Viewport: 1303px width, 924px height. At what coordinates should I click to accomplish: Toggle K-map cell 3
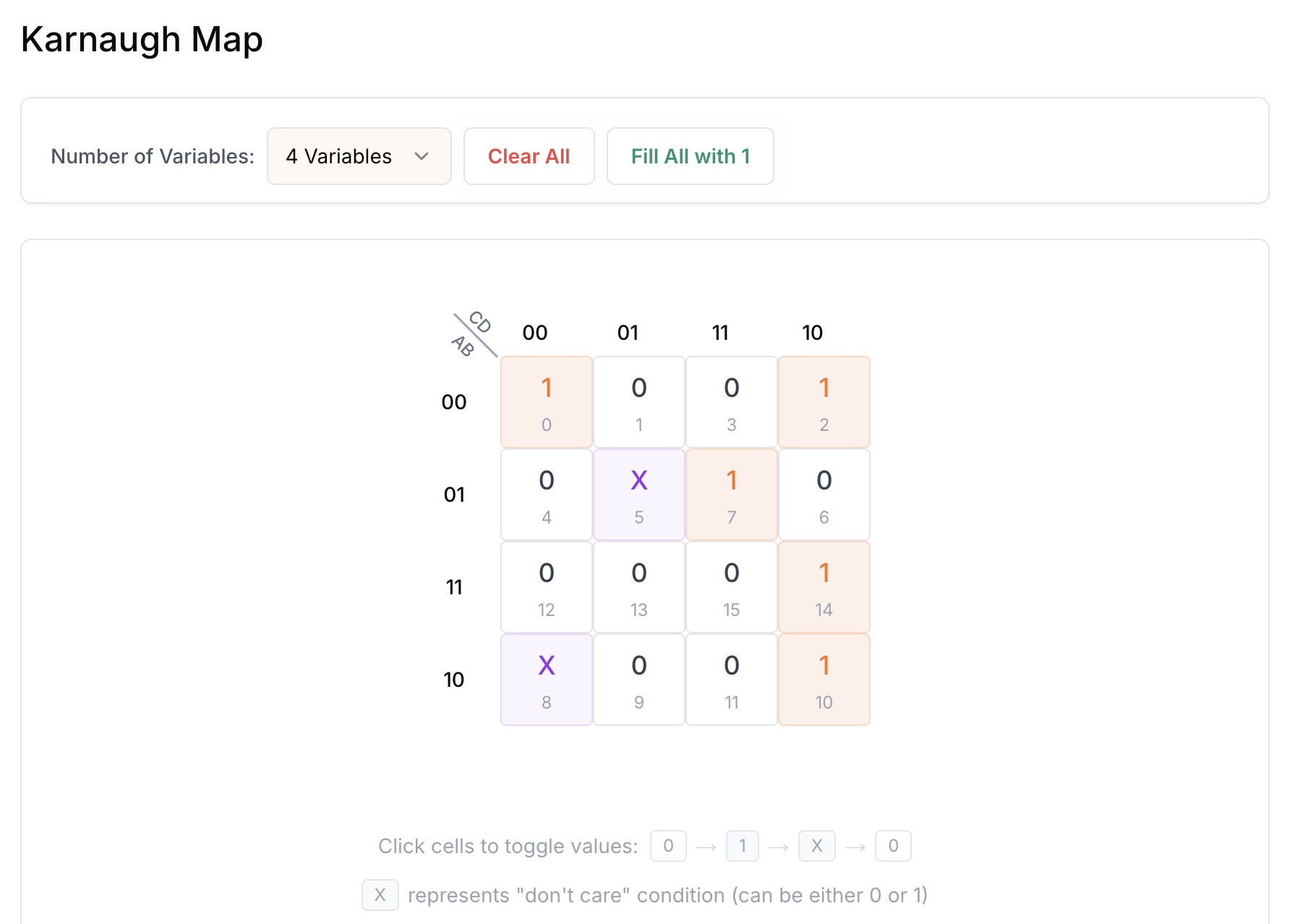731,402
